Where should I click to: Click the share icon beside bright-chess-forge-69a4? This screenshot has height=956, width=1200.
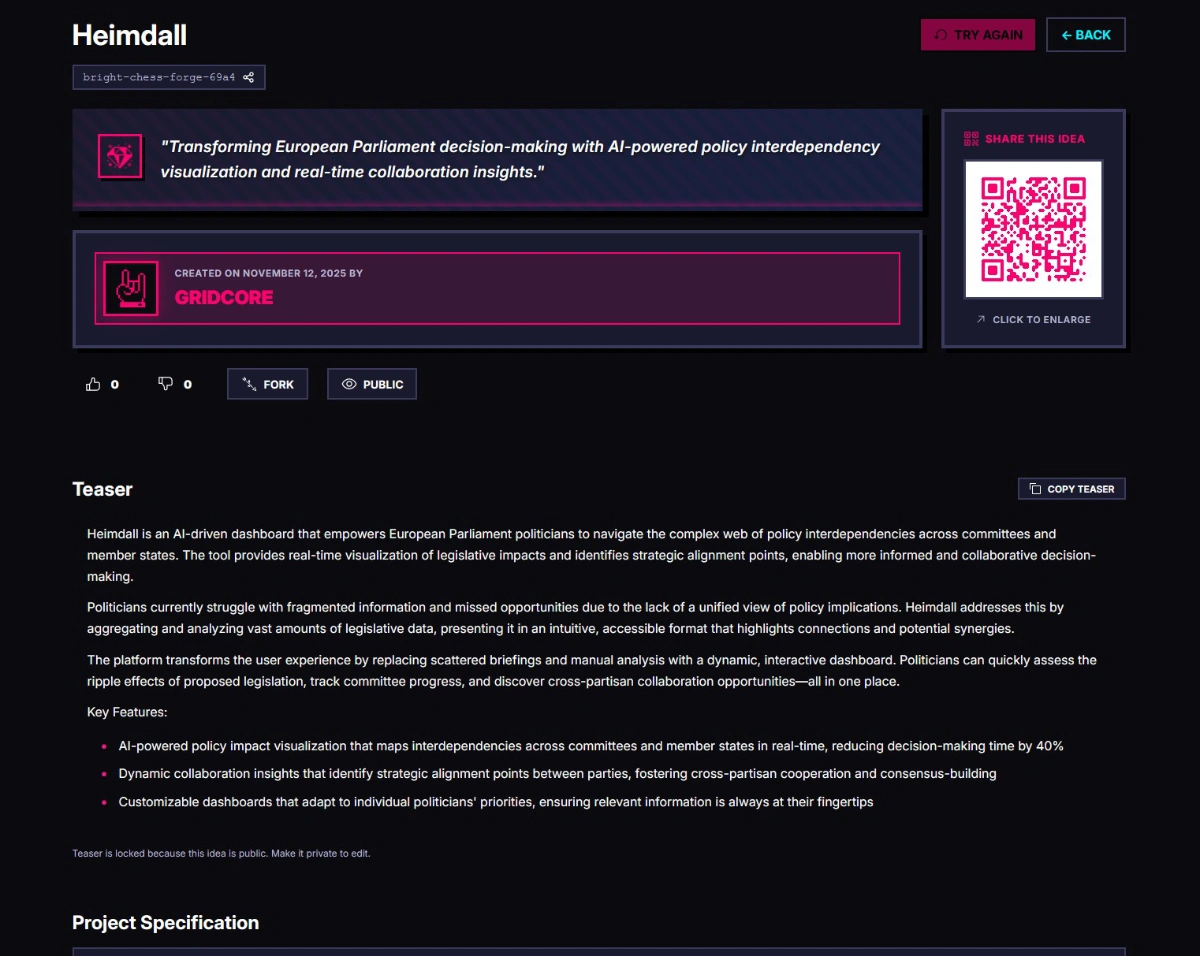(249, 77)
